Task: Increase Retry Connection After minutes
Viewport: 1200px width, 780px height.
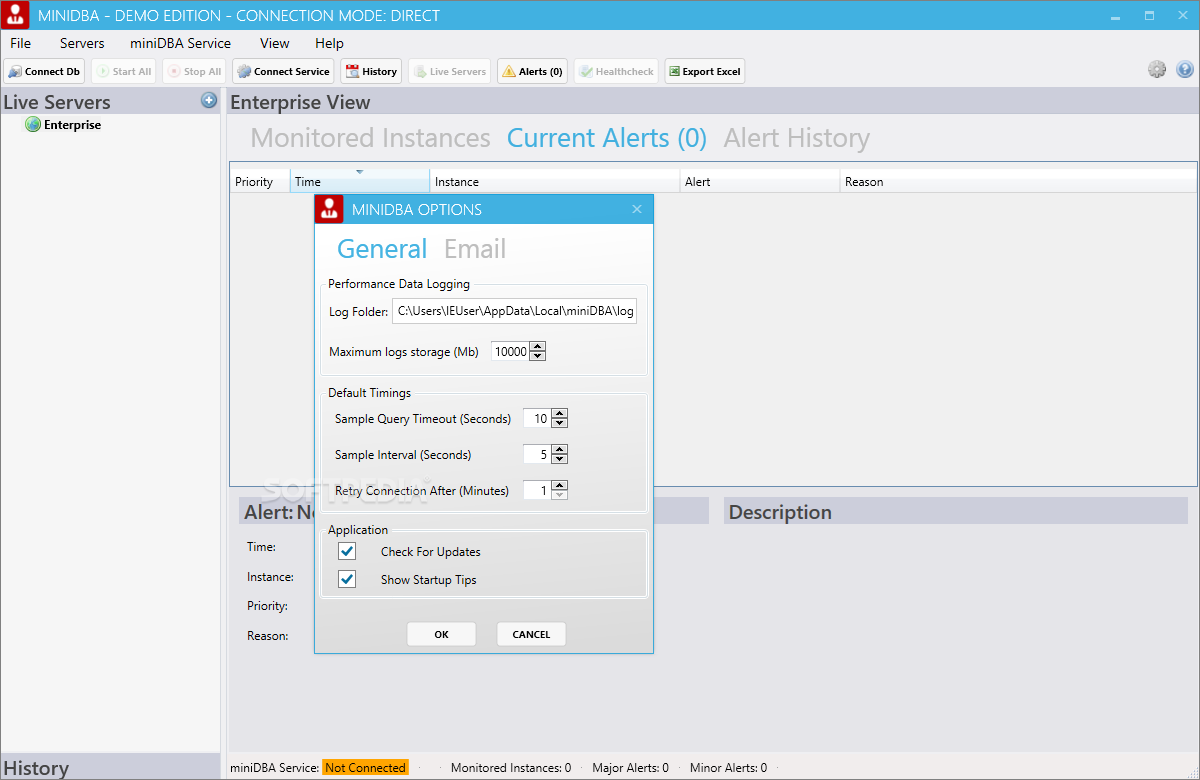Action: [x=560, y=485]
